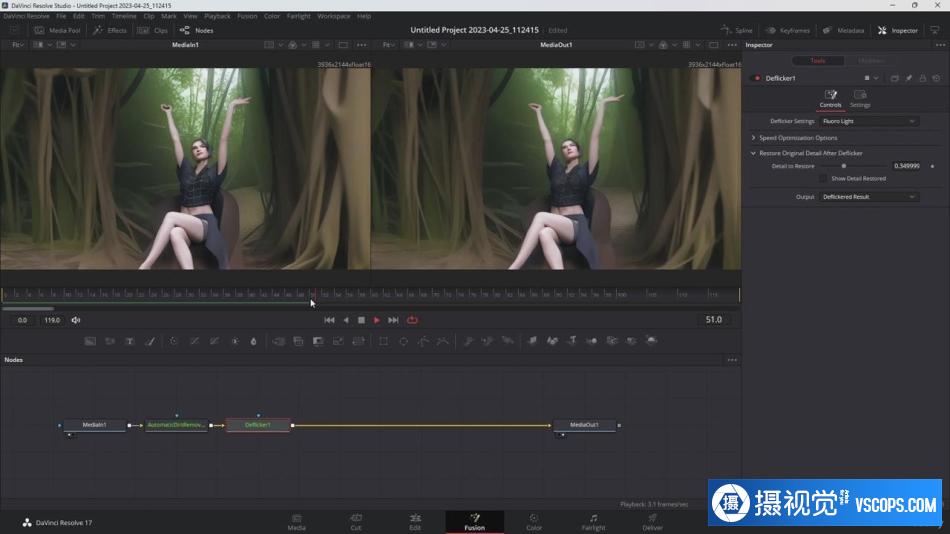Open the Keyframes editor panel

788,30
